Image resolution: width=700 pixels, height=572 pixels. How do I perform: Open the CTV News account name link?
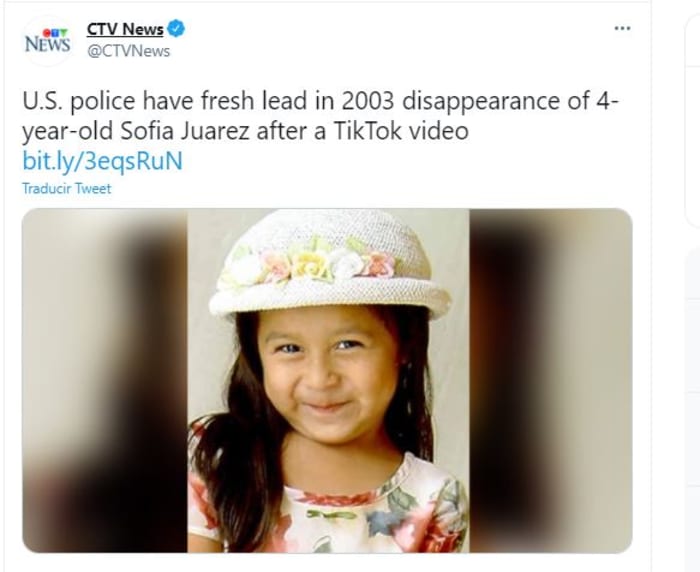(x=125, y=29)
